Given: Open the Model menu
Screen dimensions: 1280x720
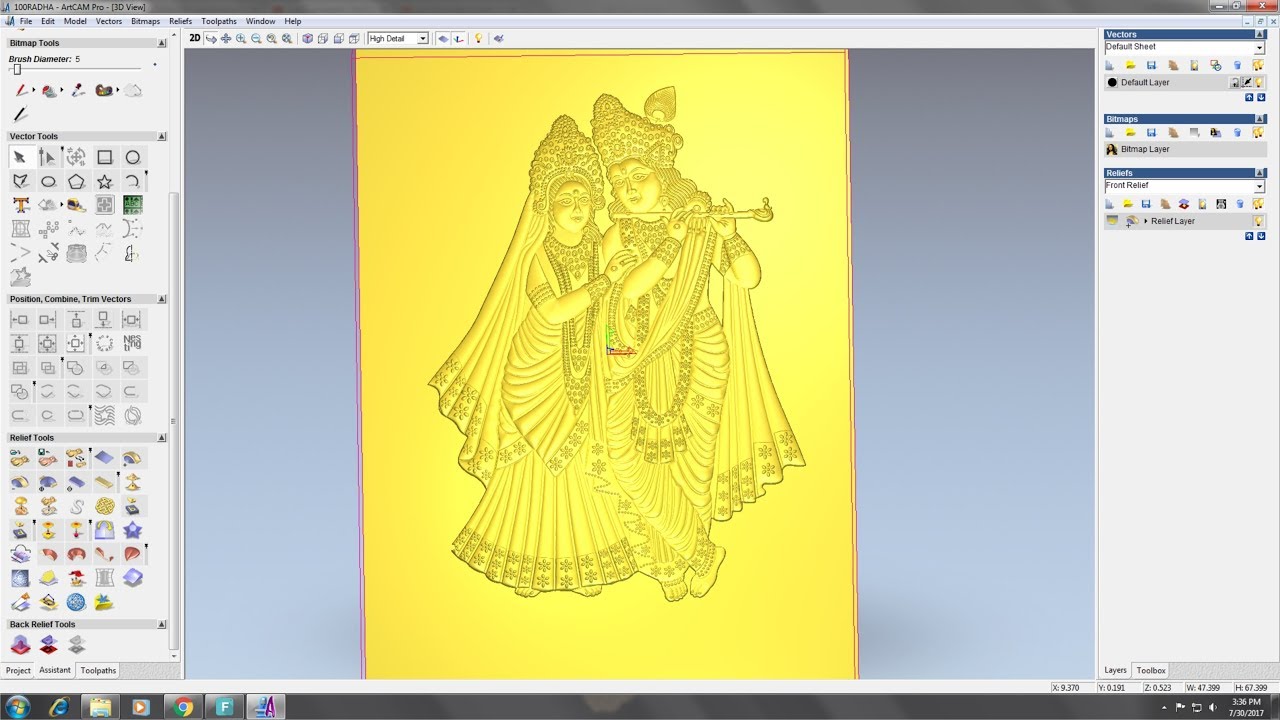Looking at the screenshot, I should [75, 21].
